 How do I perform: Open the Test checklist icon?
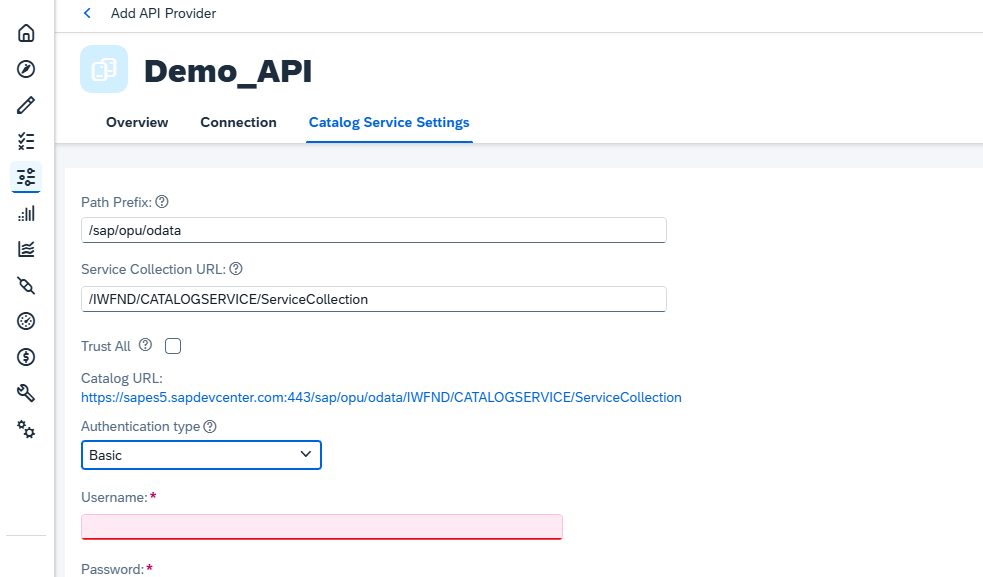click(x=26, y=141)
